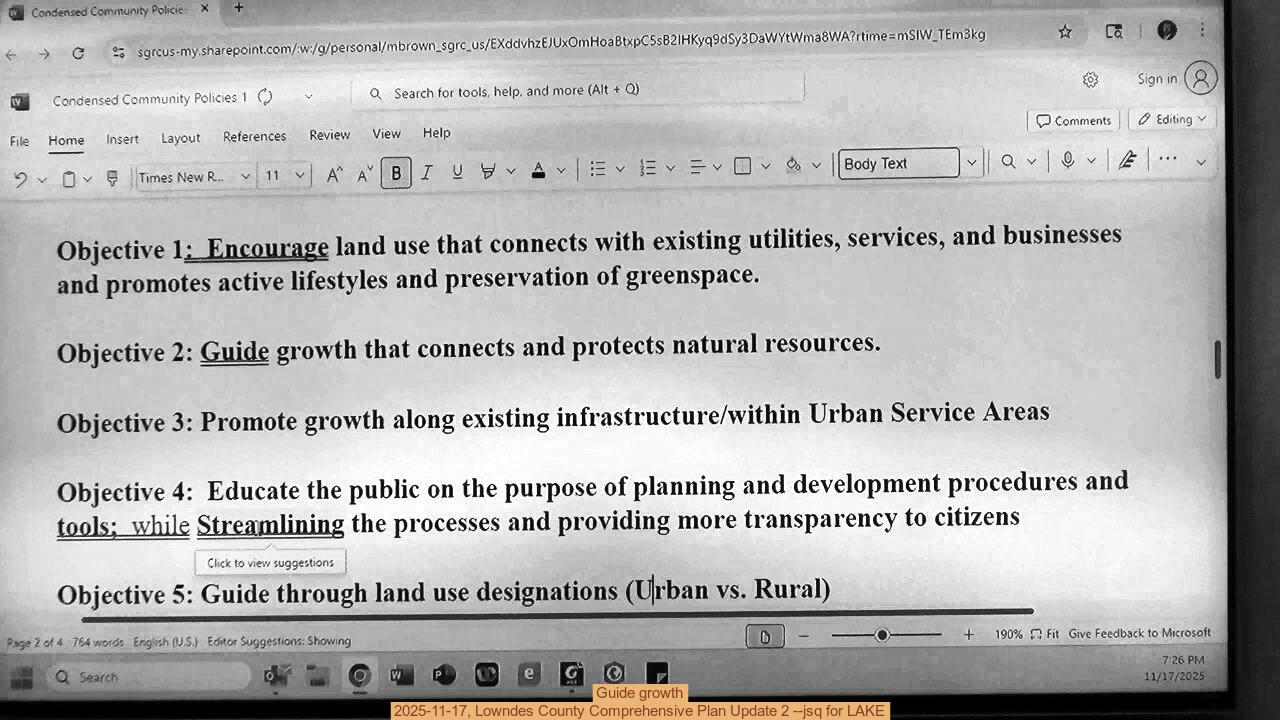Screen dimensions: 1280x720
Task: Click the Format Painter icon
Action: click(112, 177)
